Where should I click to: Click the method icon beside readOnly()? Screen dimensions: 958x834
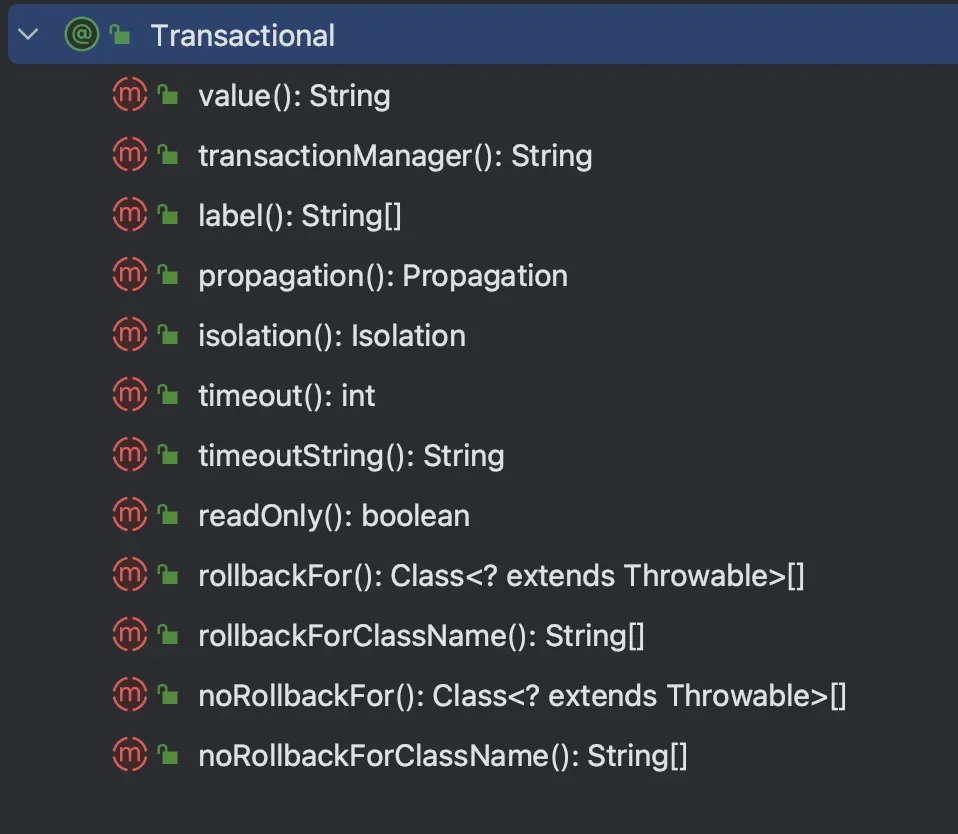tap(130, 514)
